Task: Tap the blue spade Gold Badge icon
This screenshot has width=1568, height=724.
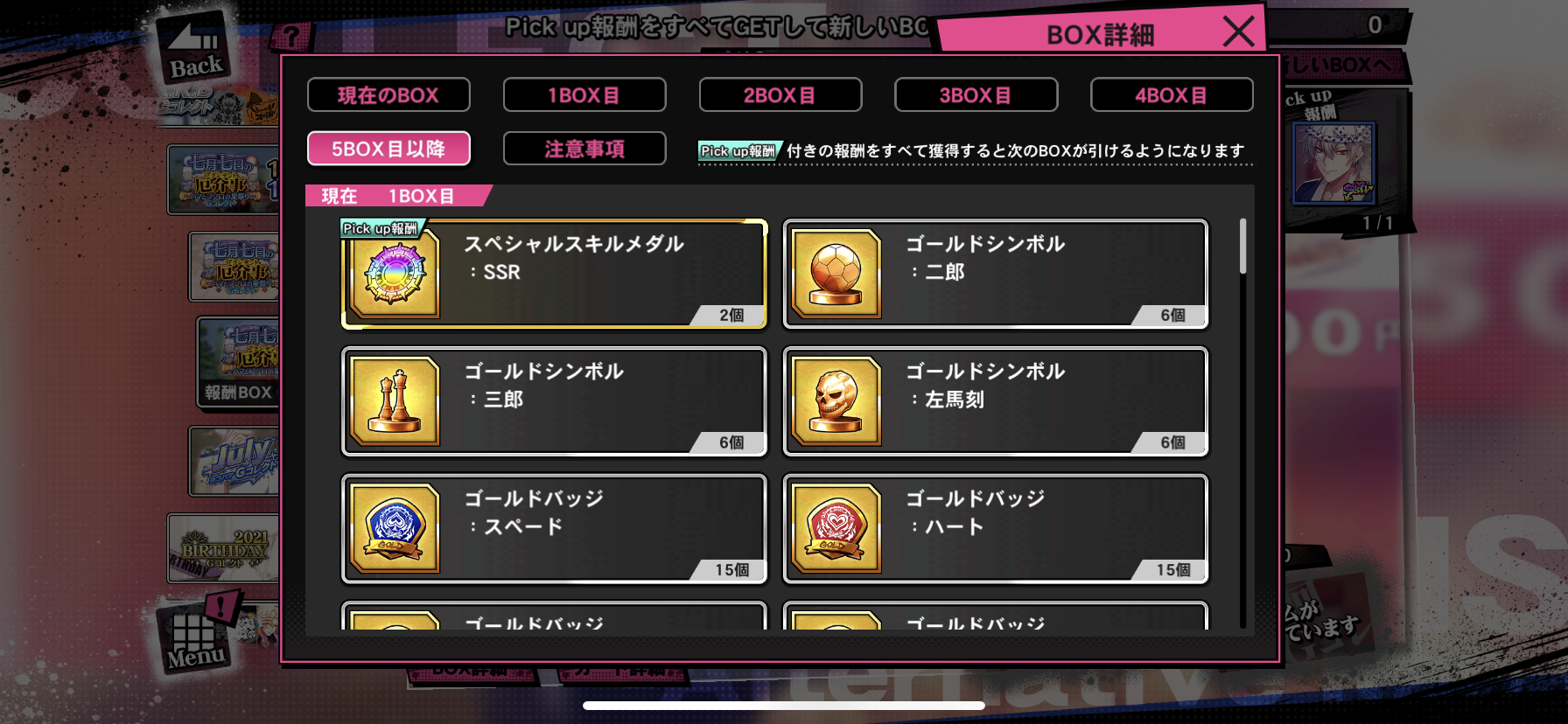Action: point(395,529)
